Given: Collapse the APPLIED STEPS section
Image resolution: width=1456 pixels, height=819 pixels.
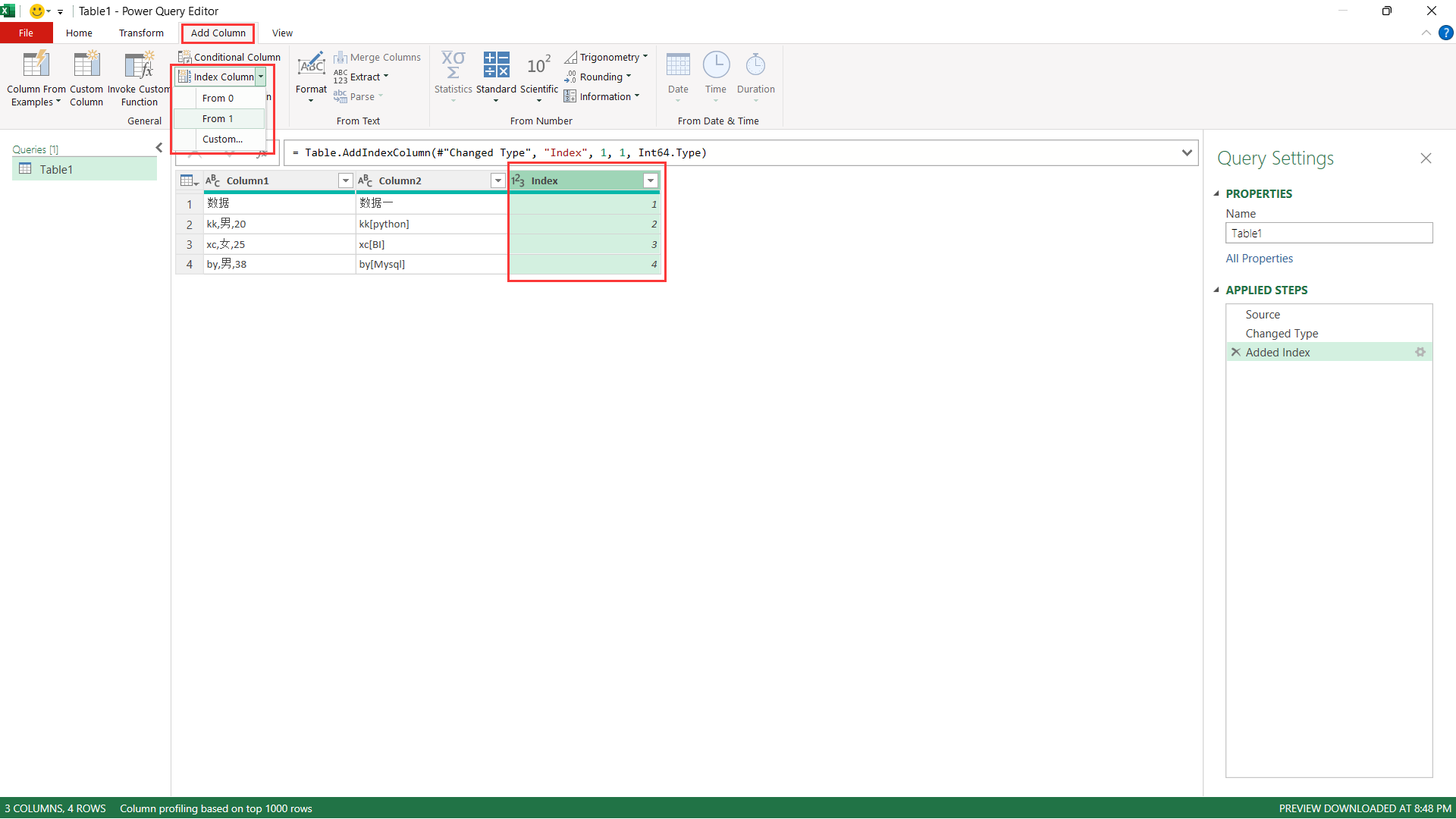Looking at the screenshot, I should click(1216, 290).
